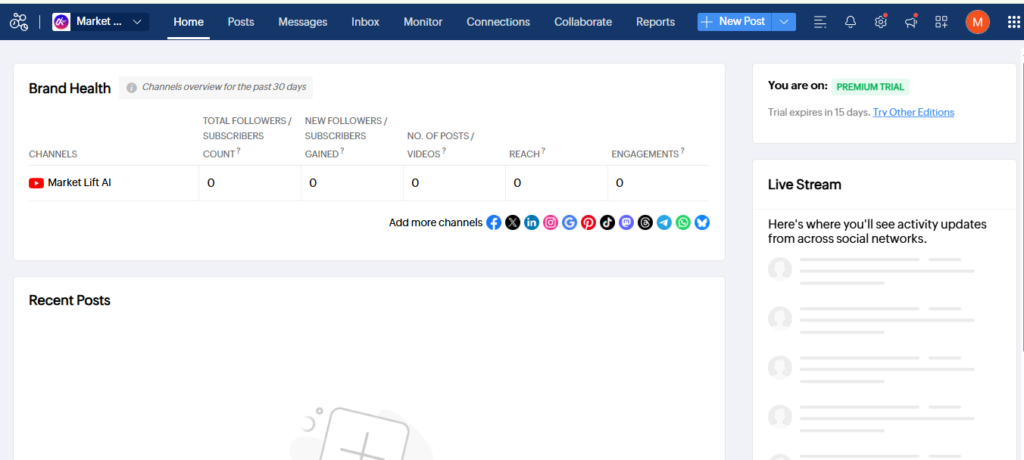The width and height of the screenshot is (1024, 460).
Task: Open the Collaborate tab
Action: [583, 22]
